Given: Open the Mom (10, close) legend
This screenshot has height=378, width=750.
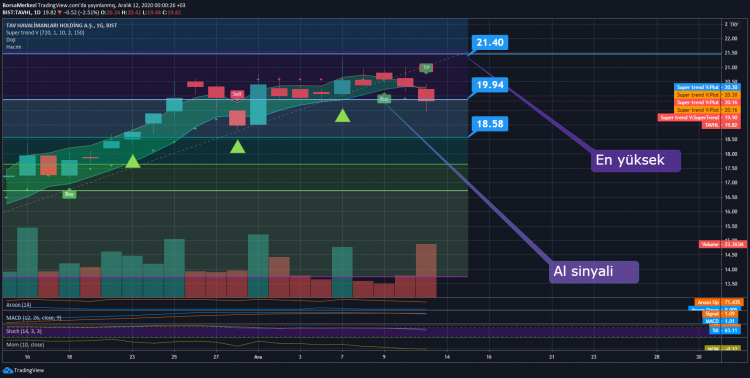Looking at the screenshot, I should (x=25, y=344).
